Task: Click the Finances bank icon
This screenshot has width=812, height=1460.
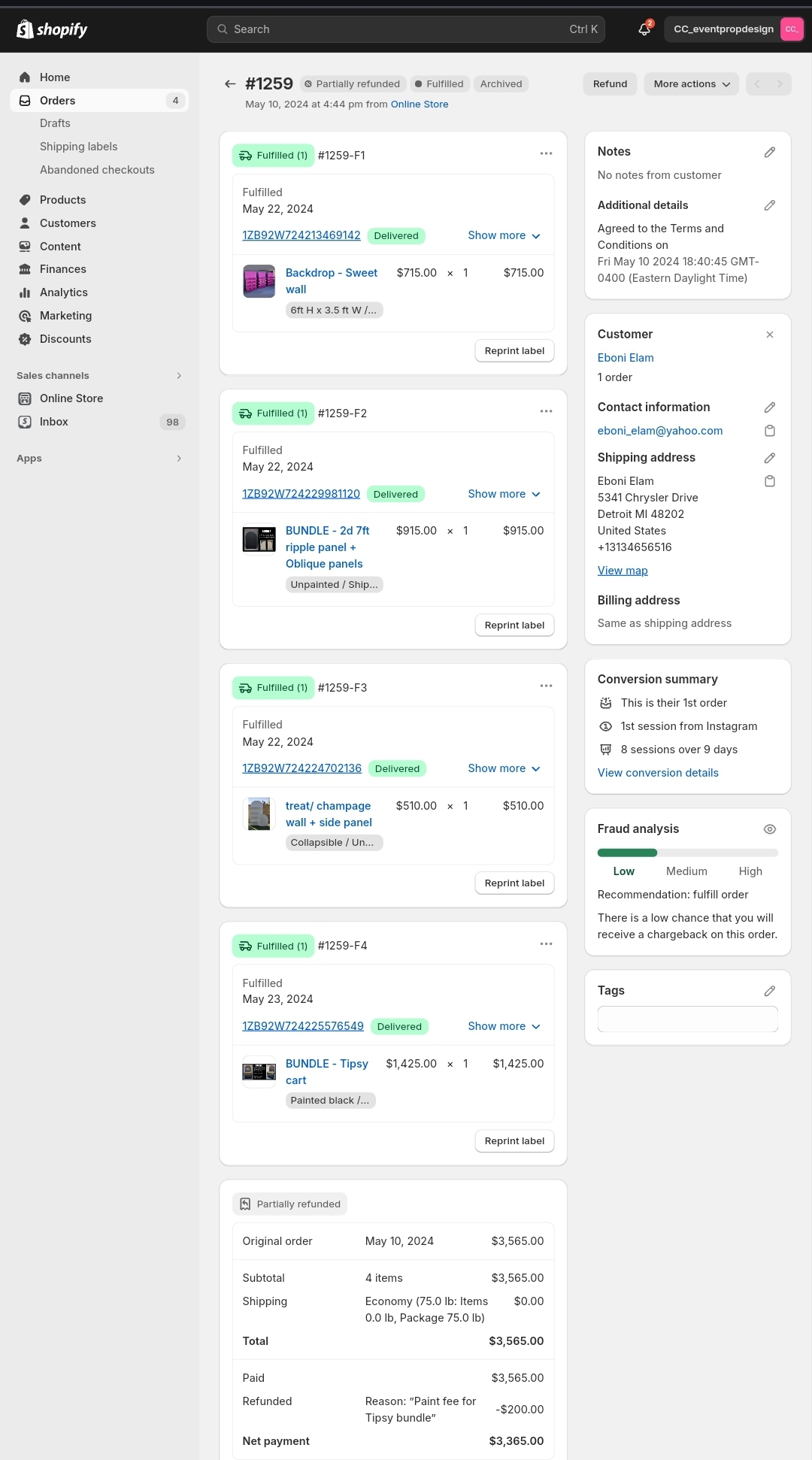Action: pos(25,269)
